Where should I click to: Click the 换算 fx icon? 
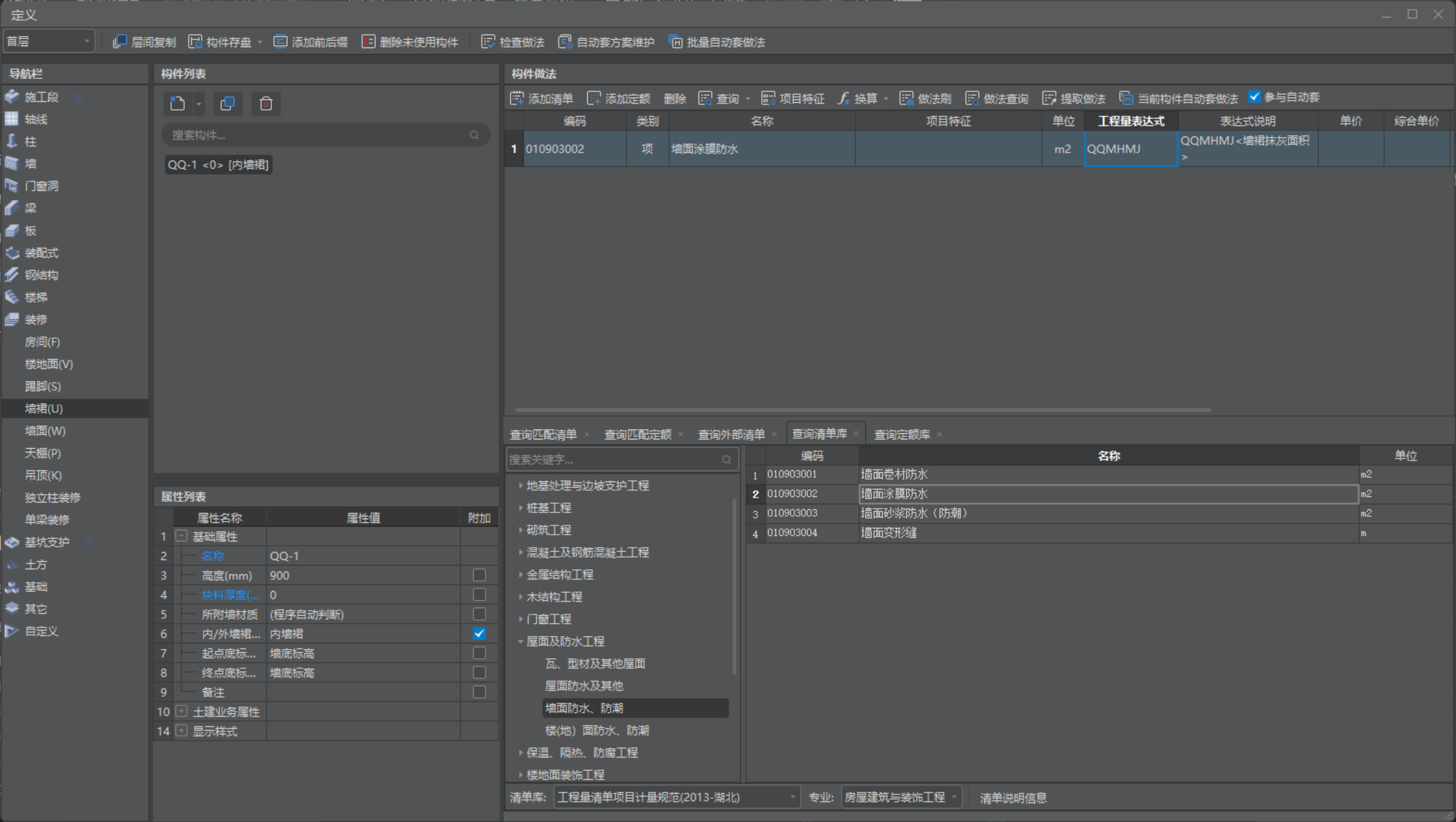tap(844, 98)
